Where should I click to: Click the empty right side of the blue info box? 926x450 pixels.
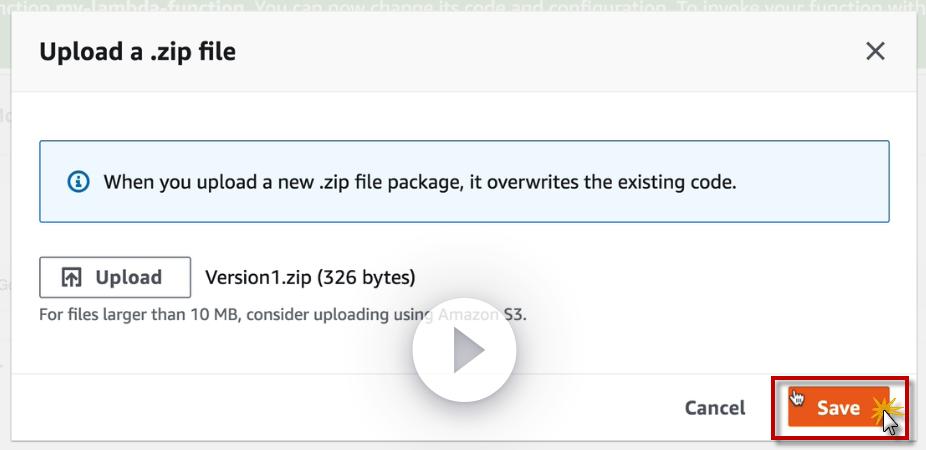click(820, 182)
